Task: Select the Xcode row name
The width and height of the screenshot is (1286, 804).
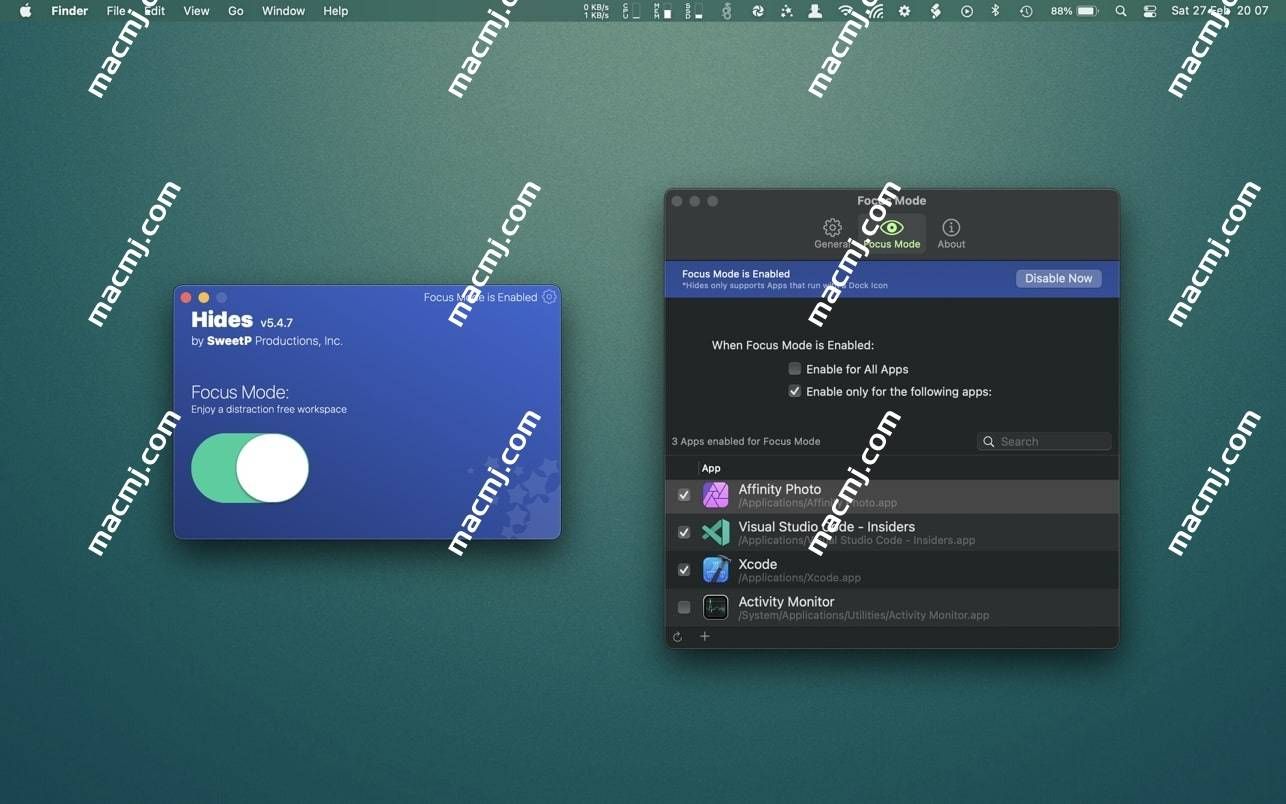Action: coord(758,564)
